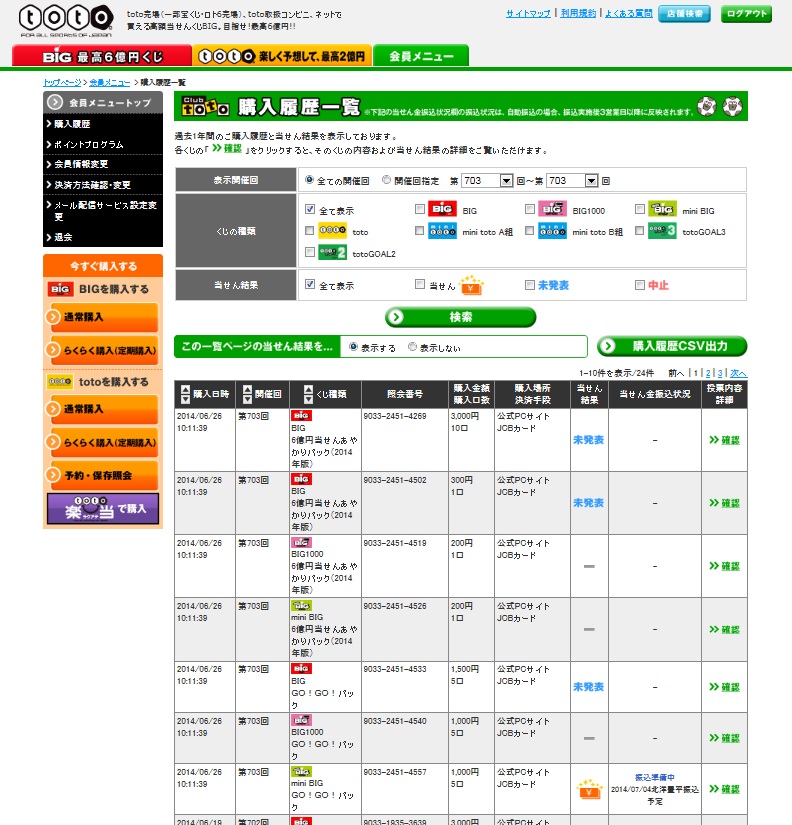Click the 利用規約 link

coord(578,13)
